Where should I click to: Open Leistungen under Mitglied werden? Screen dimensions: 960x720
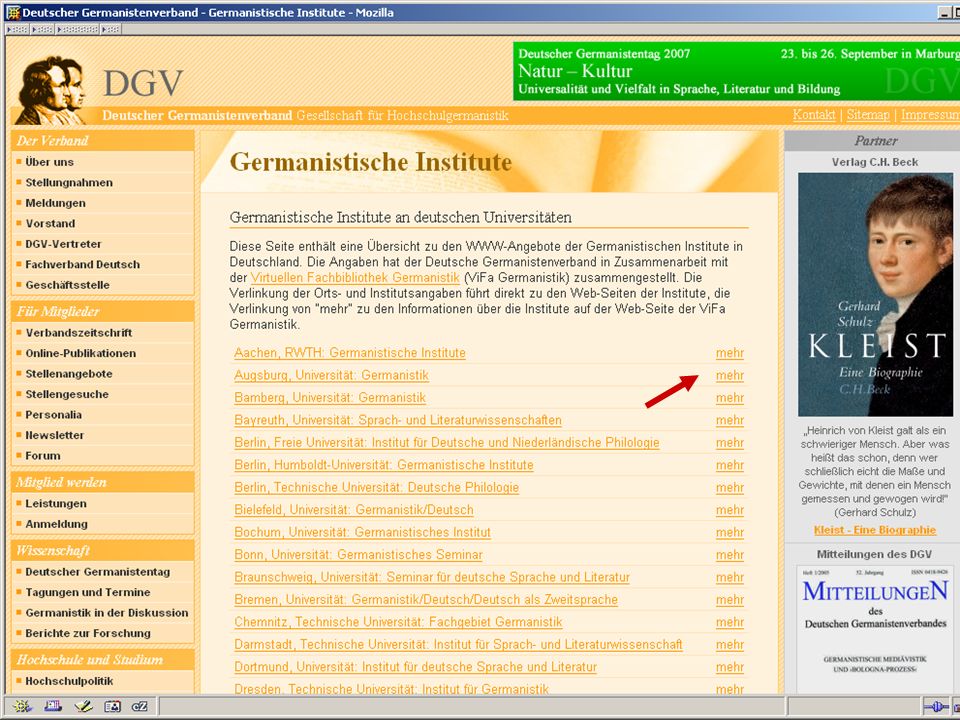point(56,503)
